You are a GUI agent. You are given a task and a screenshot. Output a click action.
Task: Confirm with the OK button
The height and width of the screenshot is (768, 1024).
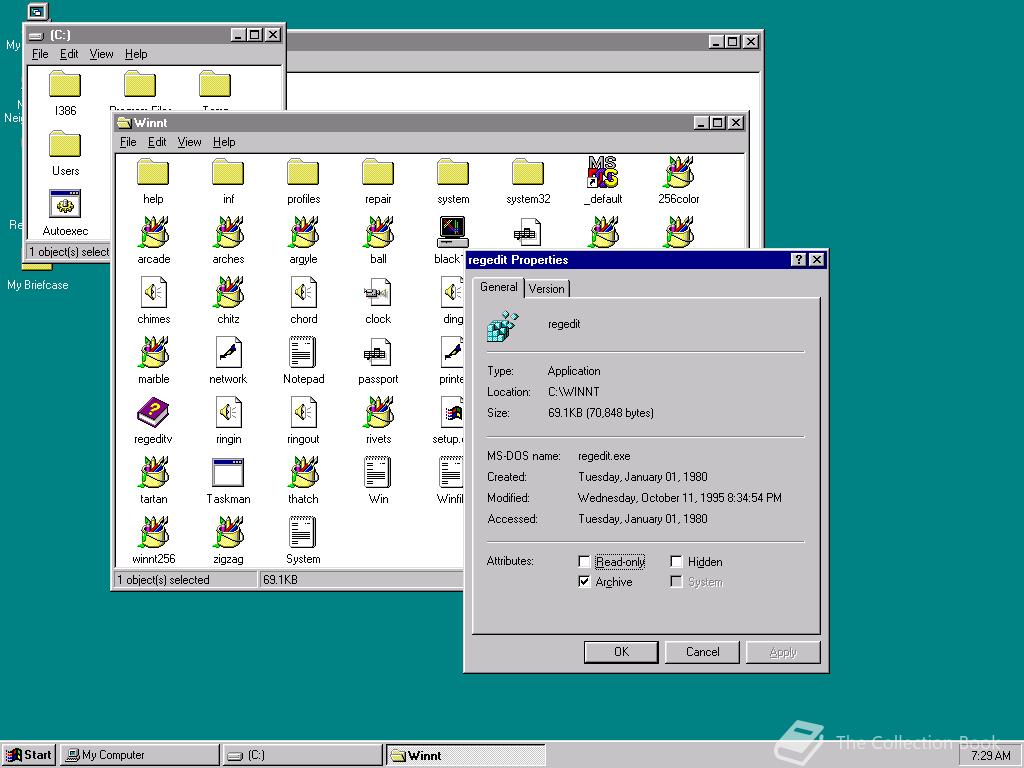(x=621, y=652)
